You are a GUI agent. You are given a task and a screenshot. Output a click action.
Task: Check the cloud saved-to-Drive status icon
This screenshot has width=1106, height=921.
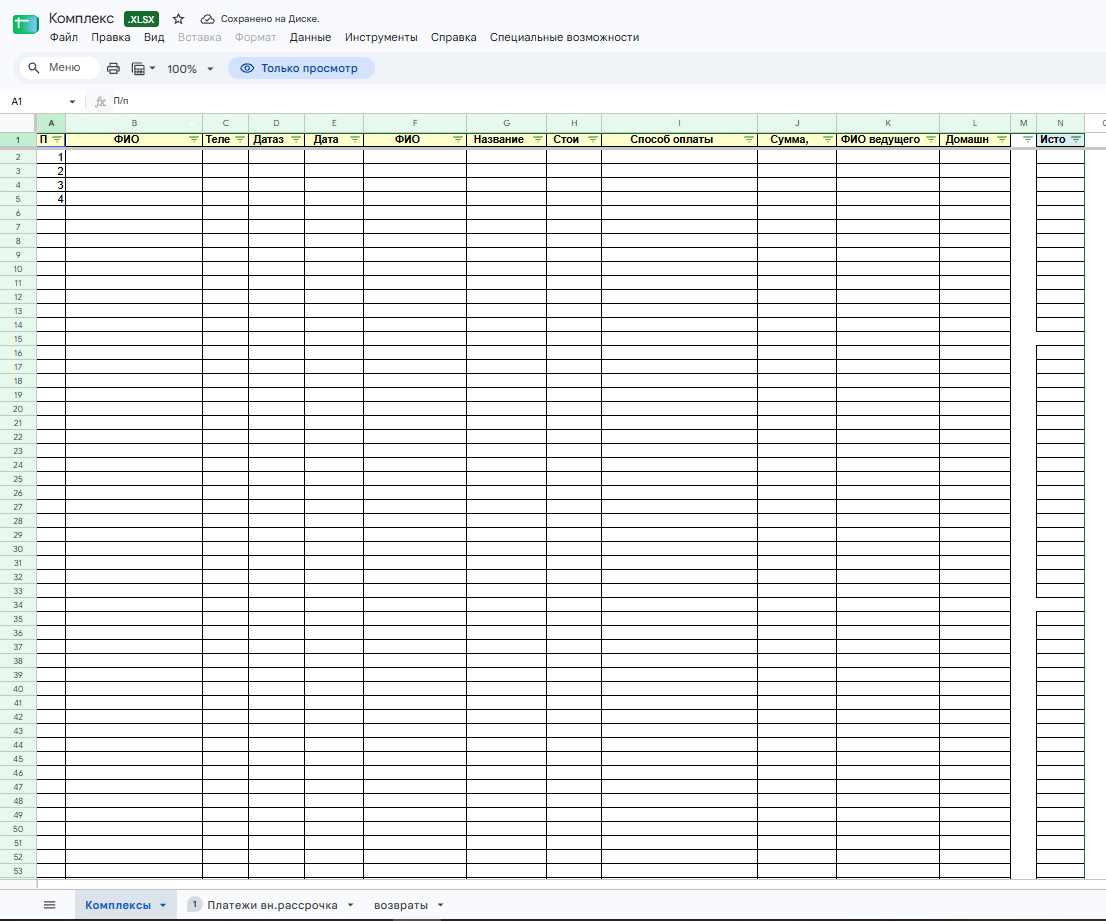pos(207,19)
